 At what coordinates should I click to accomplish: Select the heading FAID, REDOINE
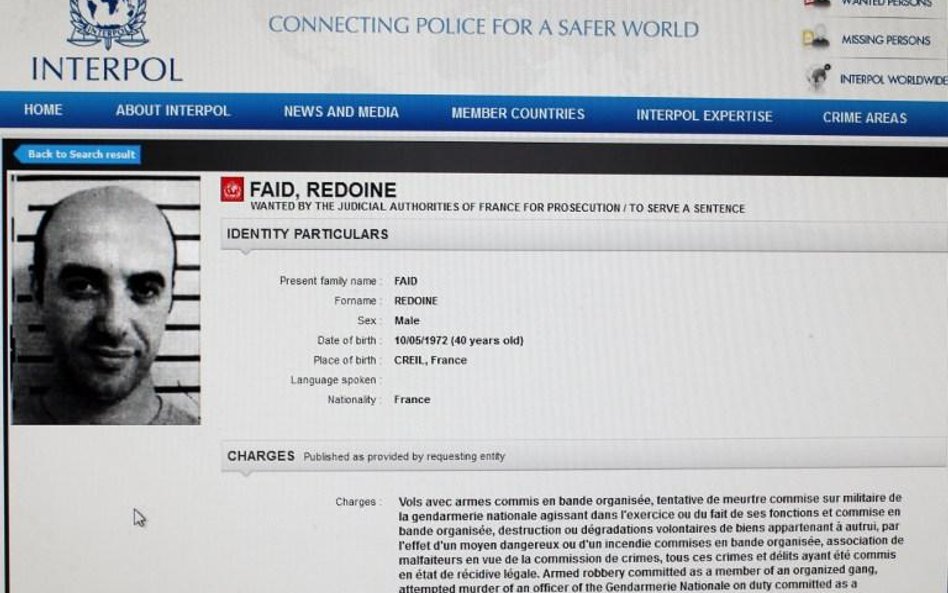(323, 190)
